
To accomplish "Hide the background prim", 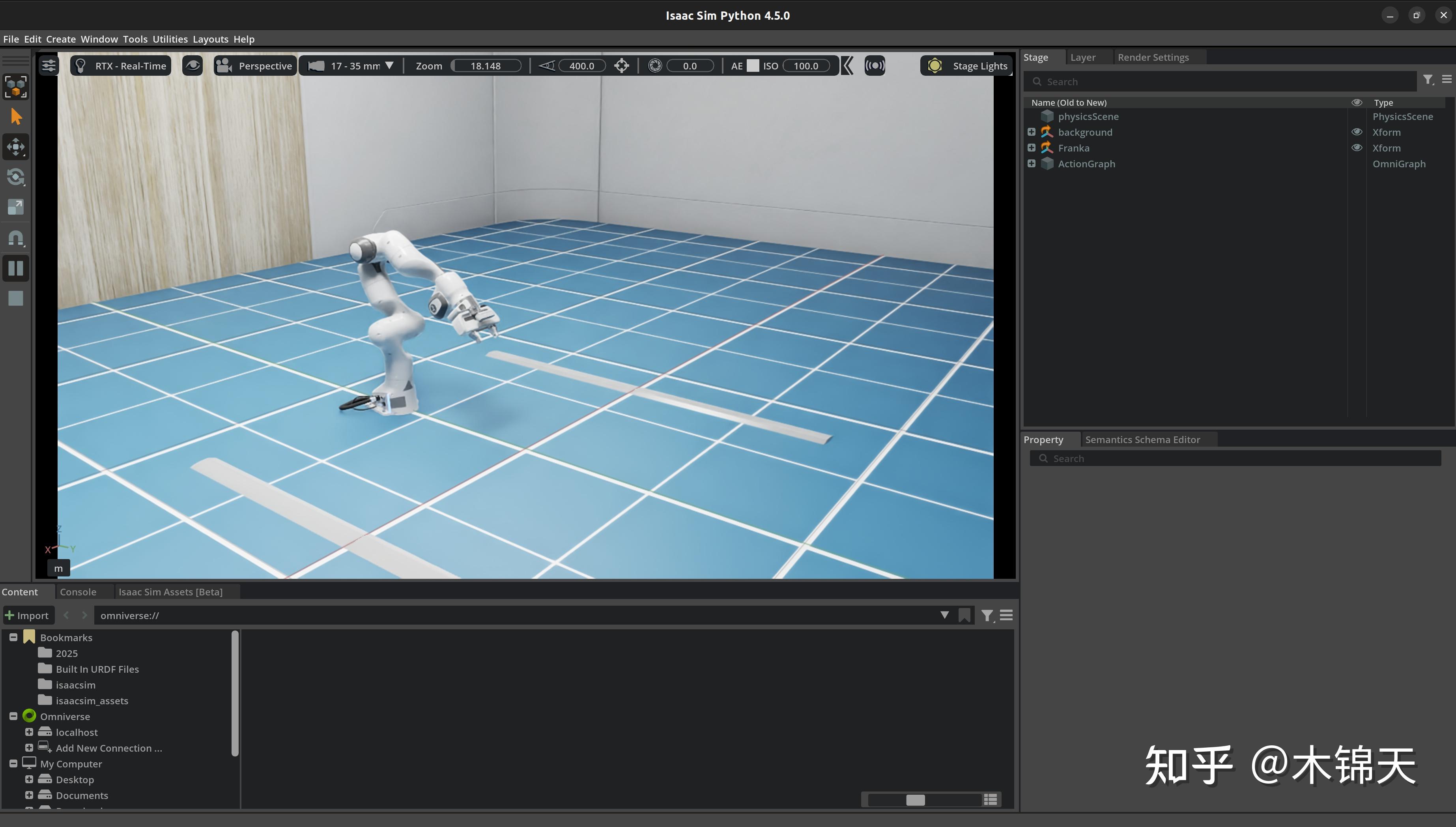I will coord(1357,132).
